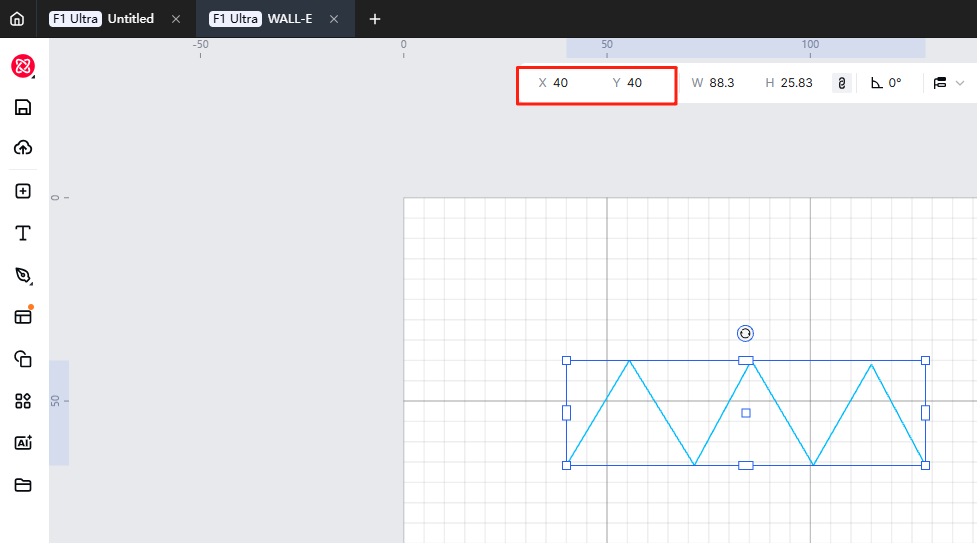Click the Home icon in the title bar
The height and width of the screenshot is (543, 977).
tap(17, 19)
